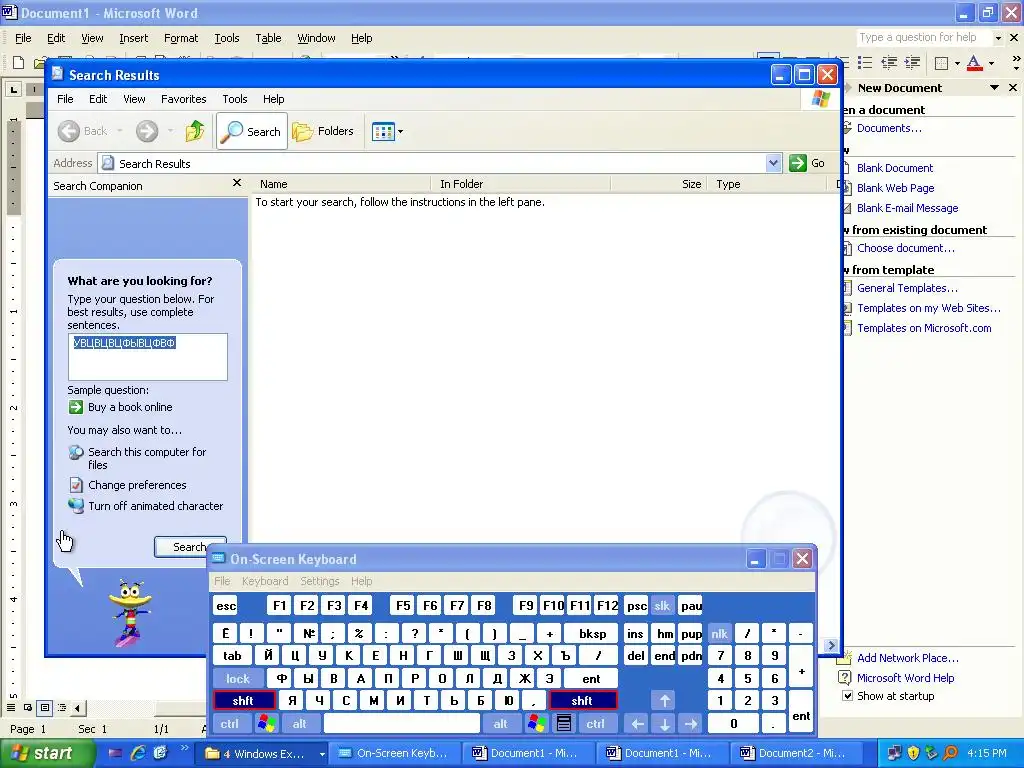Toggle the right alt key on-screen
1024x768 pixels.
pyautogui.click(x=500, y=724)
